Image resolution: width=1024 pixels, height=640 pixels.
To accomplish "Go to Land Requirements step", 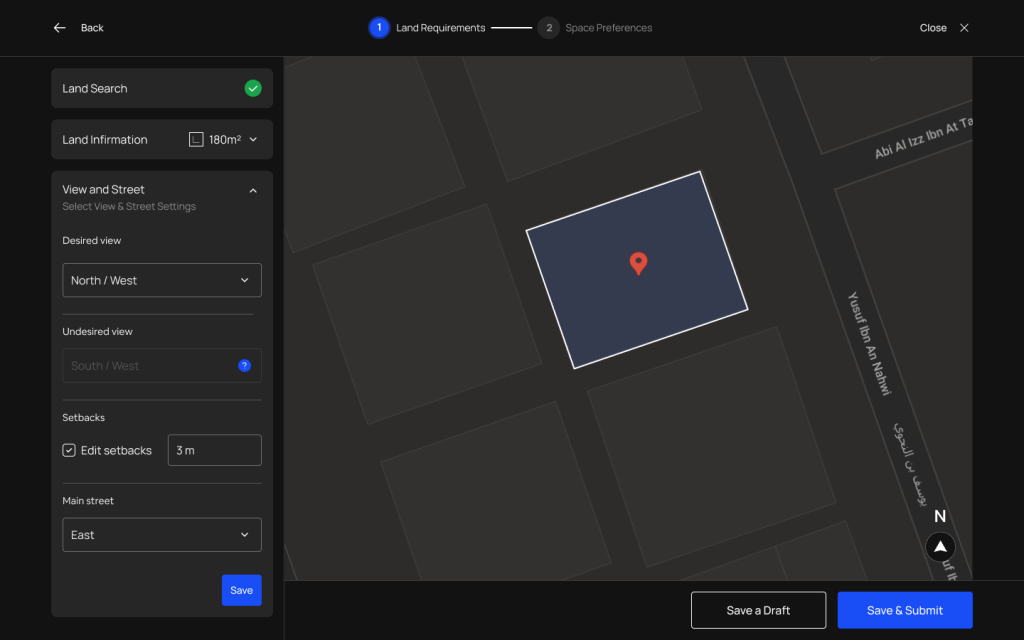I will [x=440, y=28].
